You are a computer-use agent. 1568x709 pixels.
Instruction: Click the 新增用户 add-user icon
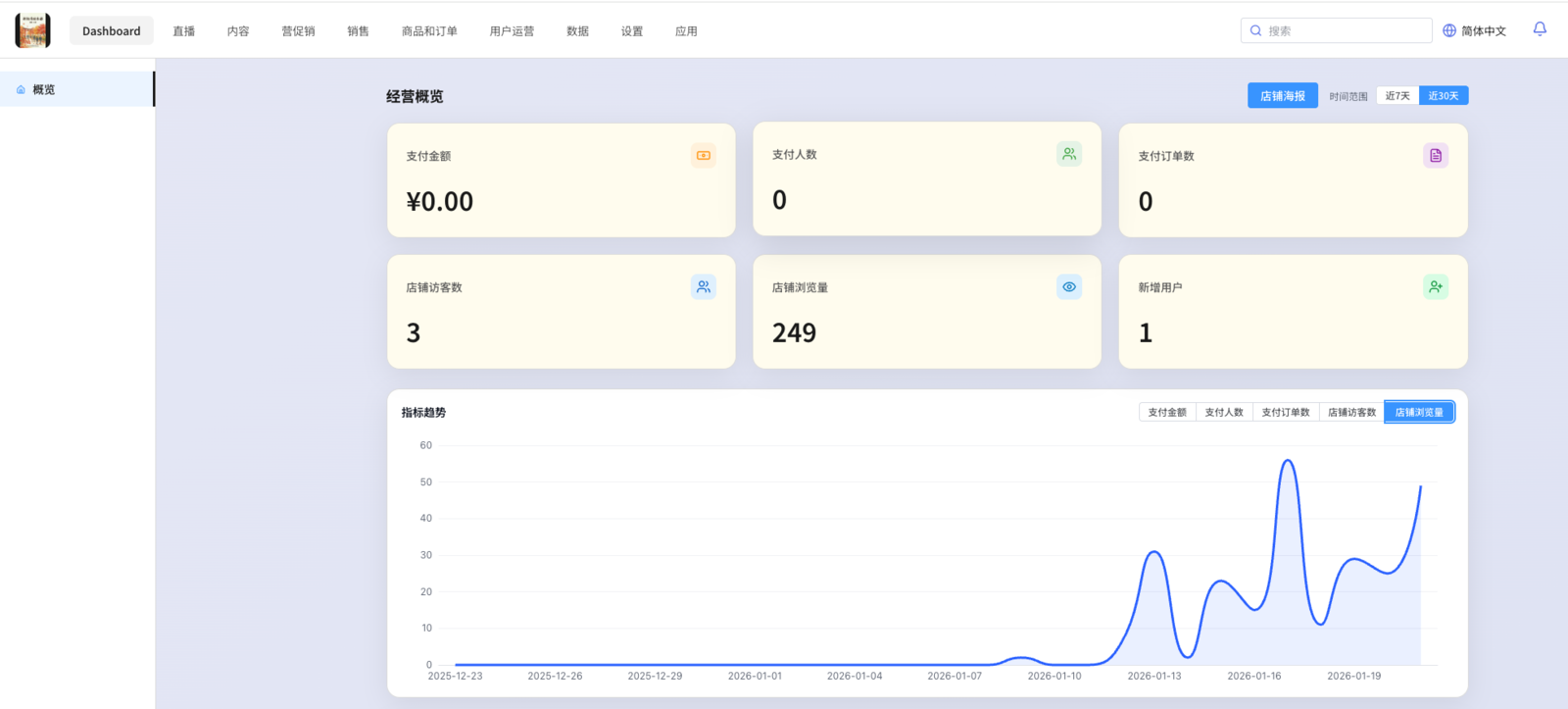(1436, 287)
